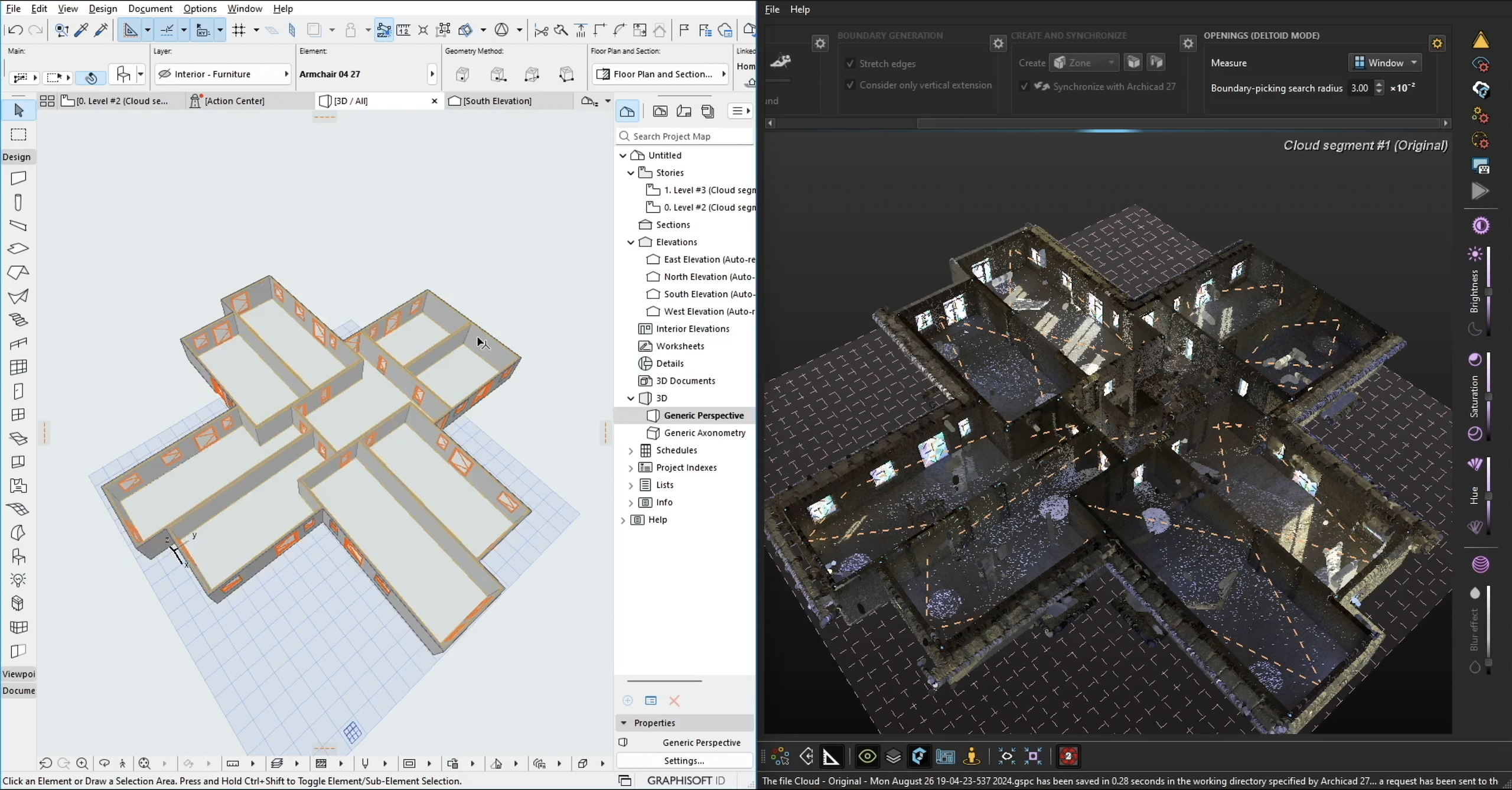This screenshot has width=1512, height=790.
Task: Expand the Schedules tree node
Action: point(631,451)
